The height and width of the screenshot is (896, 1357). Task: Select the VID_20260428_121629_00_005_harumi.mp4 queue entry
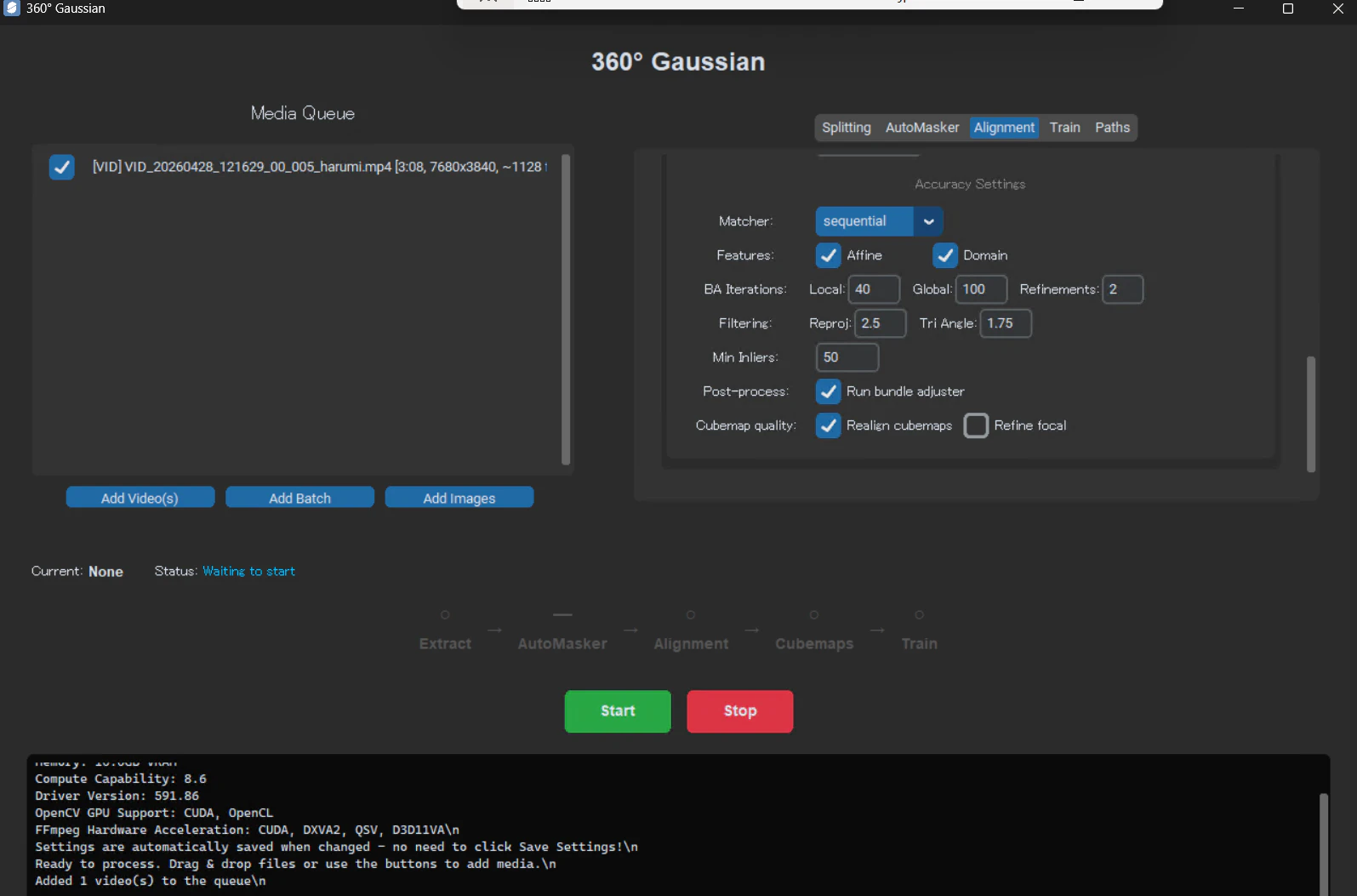[x=319, y=167]
